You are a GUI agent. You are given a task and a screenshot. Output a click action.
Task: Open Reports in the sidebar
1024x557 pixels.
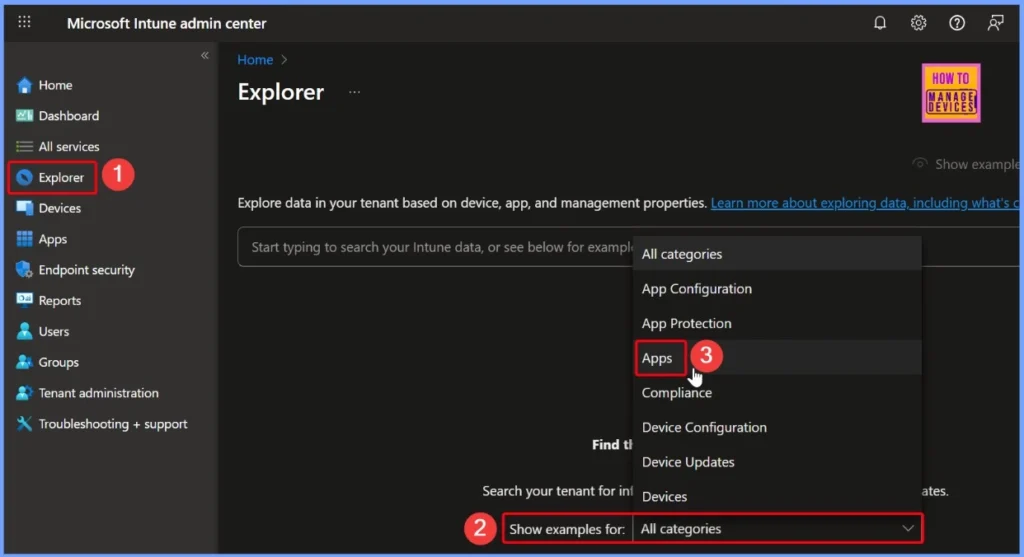tap(59, 300)
